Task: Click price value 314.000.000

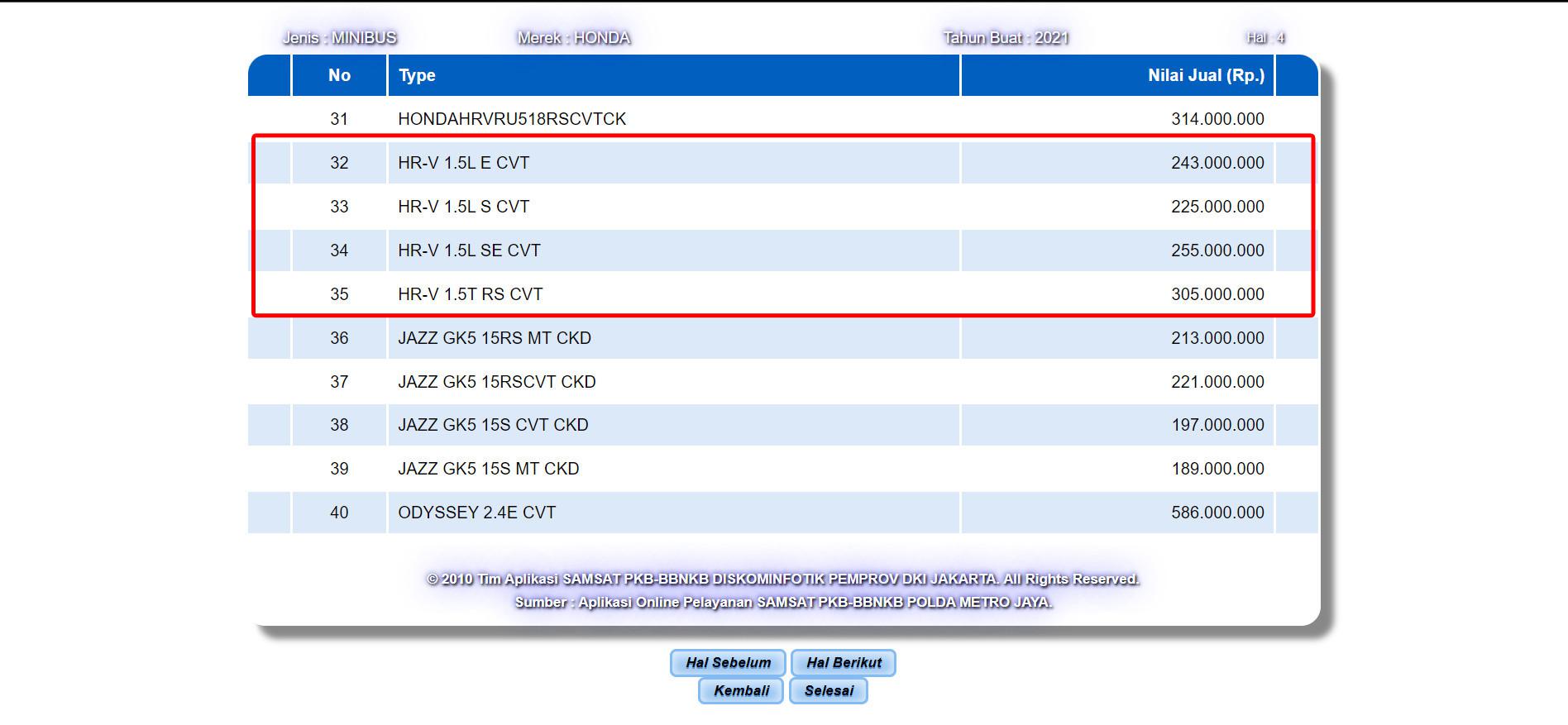Action: [x=1217, y=119]
